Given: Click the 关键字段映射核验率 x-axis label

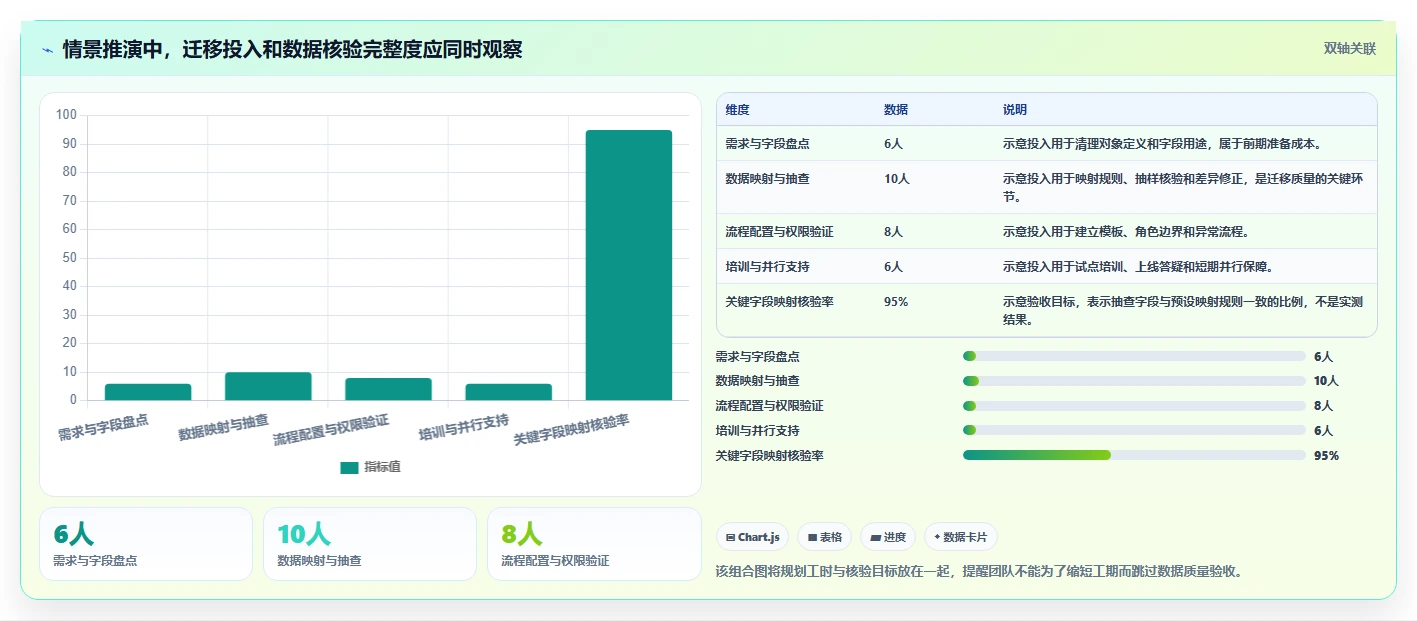Looking at the screenshot, I should (571, 431).
